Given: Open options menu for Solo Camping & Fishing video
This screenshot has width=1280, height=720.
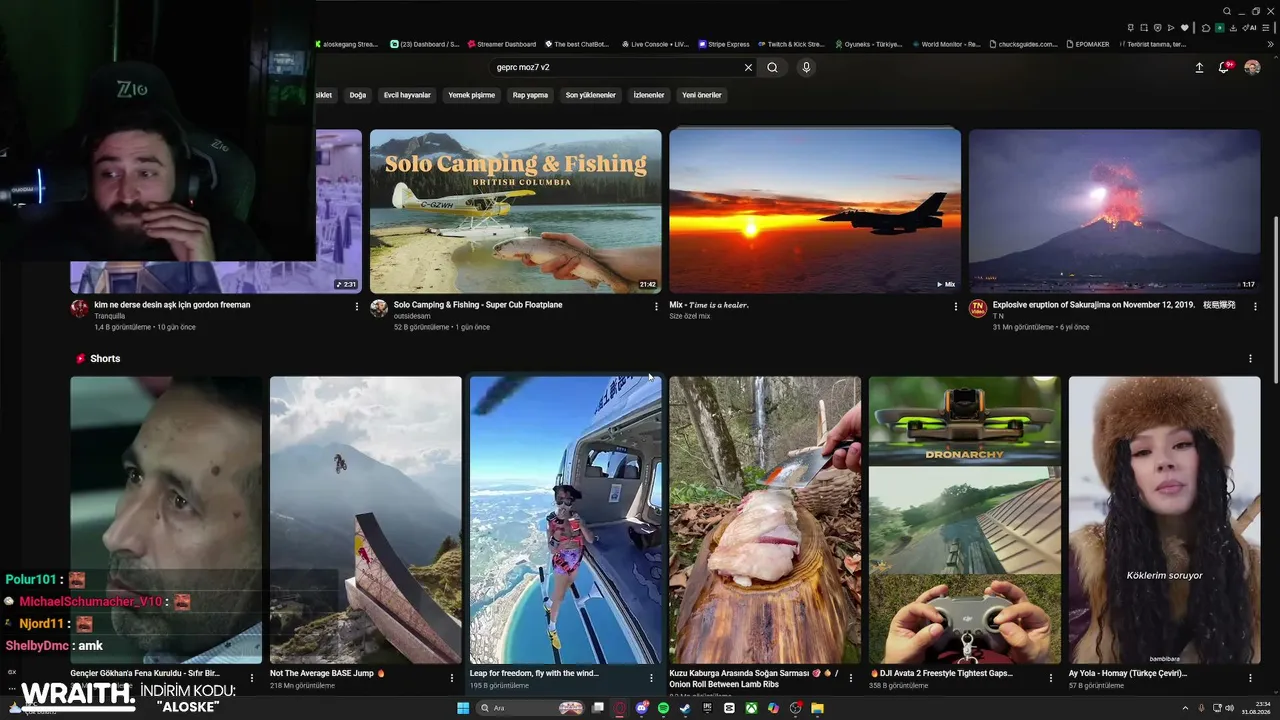Looking at the screenshot, I should pyautogui.click(x=656, y=307).
